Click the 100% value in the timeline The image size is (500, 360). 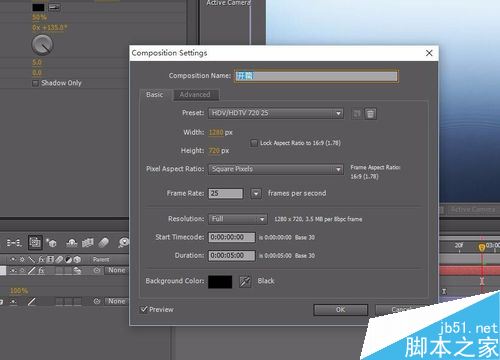point(19,291)
